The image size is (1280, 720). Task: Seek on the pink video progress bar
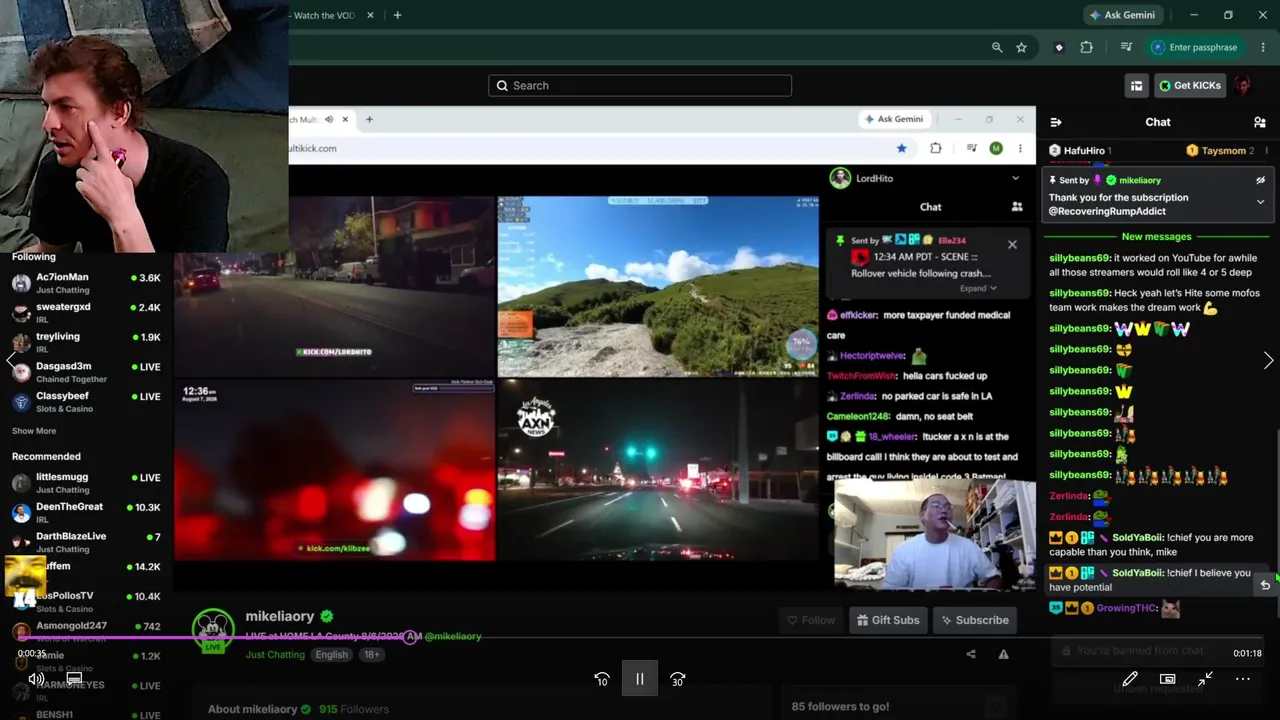pyautogui.click(x=640, y=637)
